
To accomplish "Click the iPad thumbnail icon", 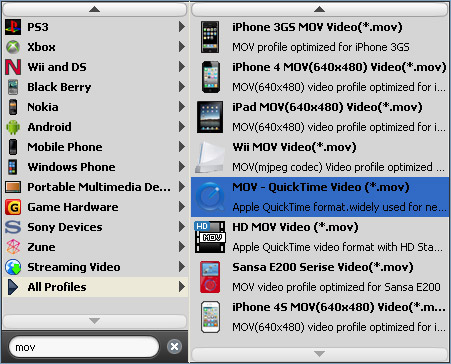I will pos(210,117).
